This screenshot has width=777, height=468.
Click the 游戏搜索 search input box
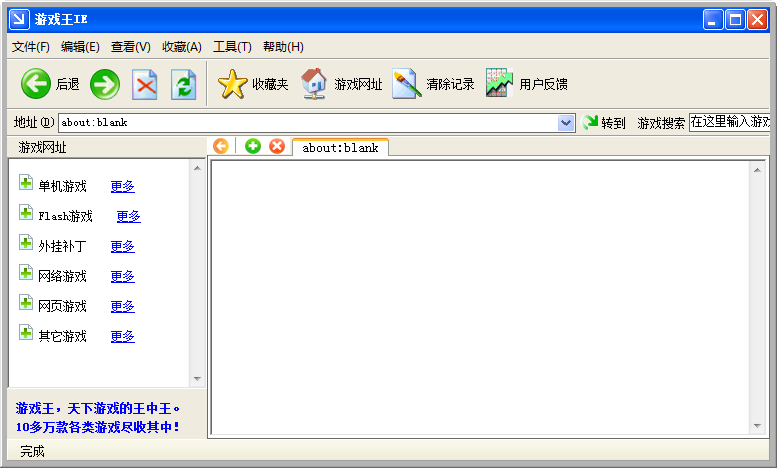click(x=729, y=122)
